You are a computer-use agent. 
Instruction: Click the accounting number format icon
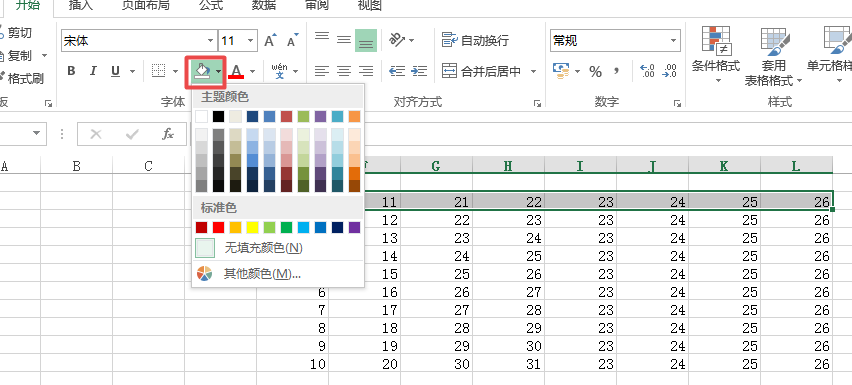[561, 71]
